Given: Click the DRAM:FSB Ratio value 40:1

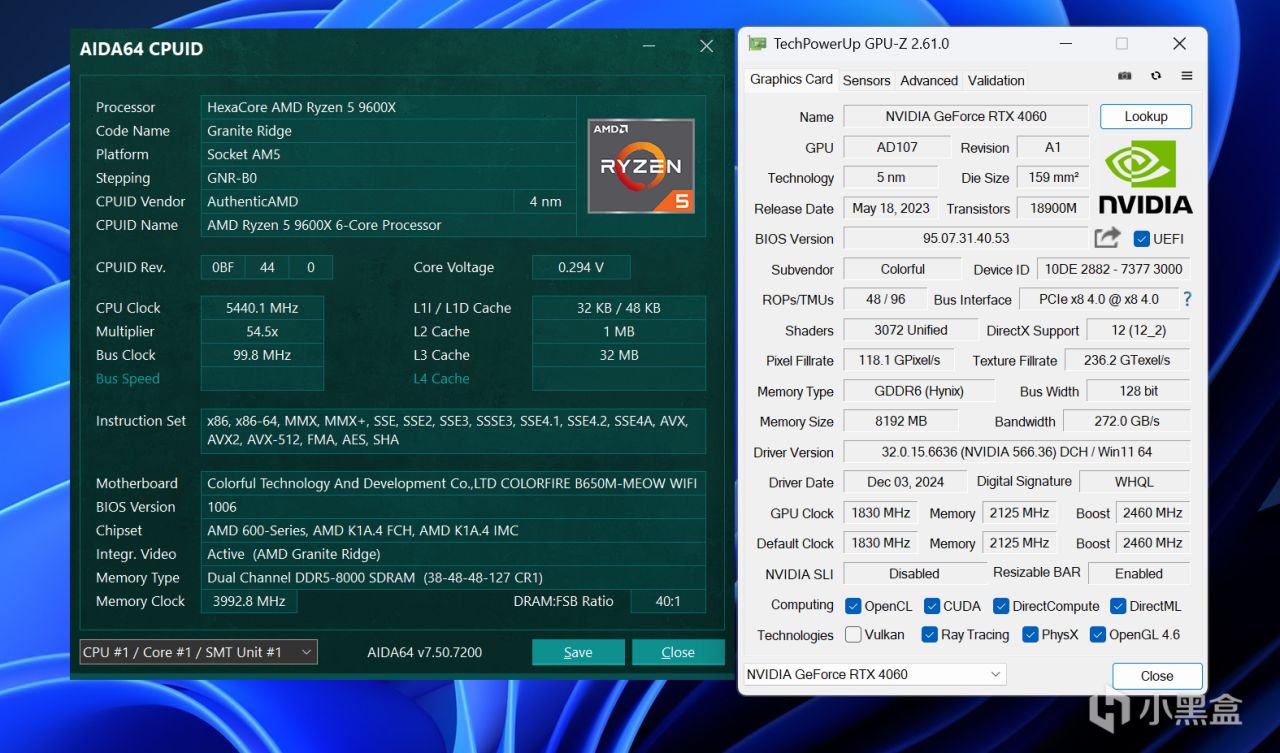Looking at the screenshot, I should click(x=668, y=601).
